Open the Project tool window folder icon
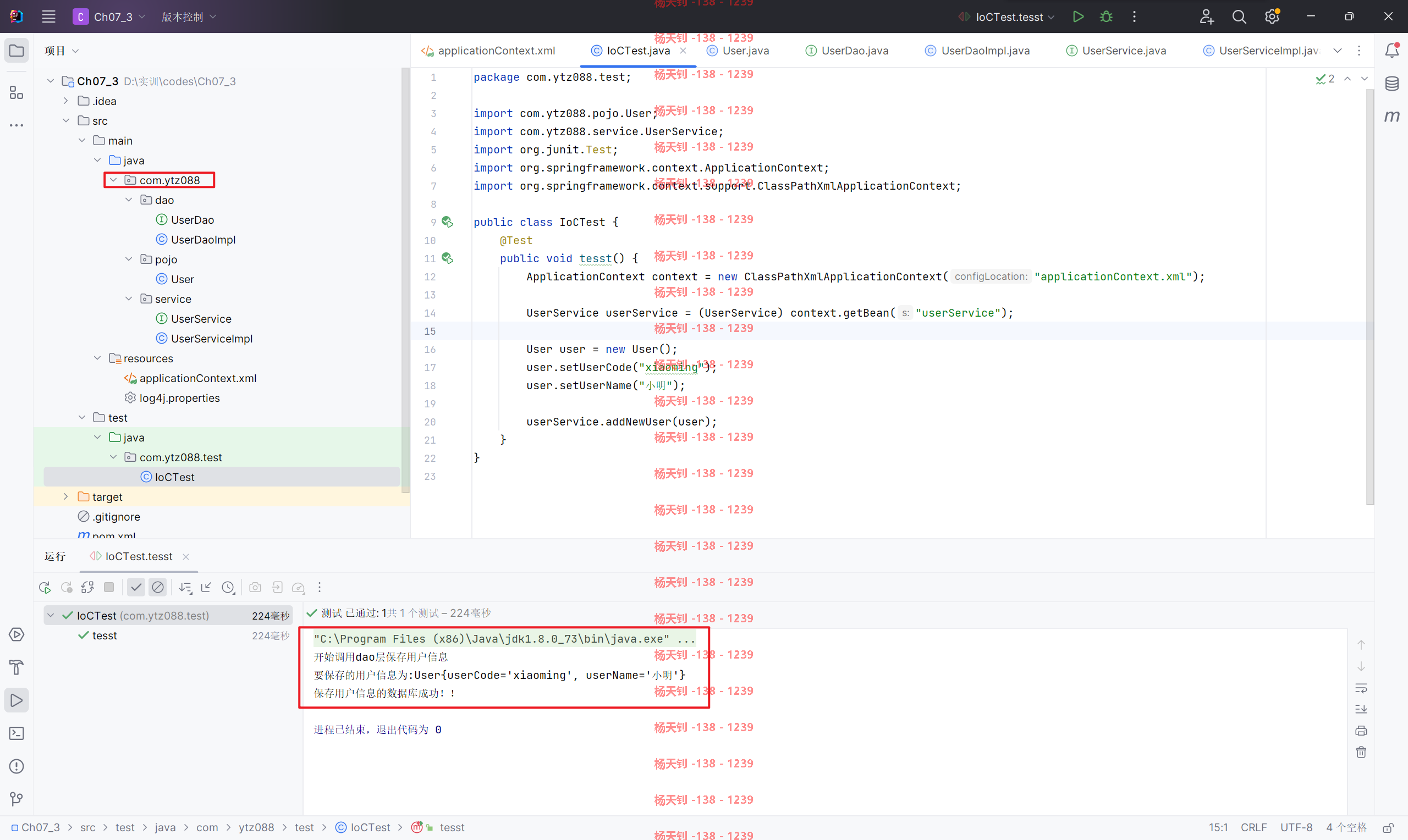Image resolution: width=1408 pixels, height=840 pixels. tap(16, 51)
